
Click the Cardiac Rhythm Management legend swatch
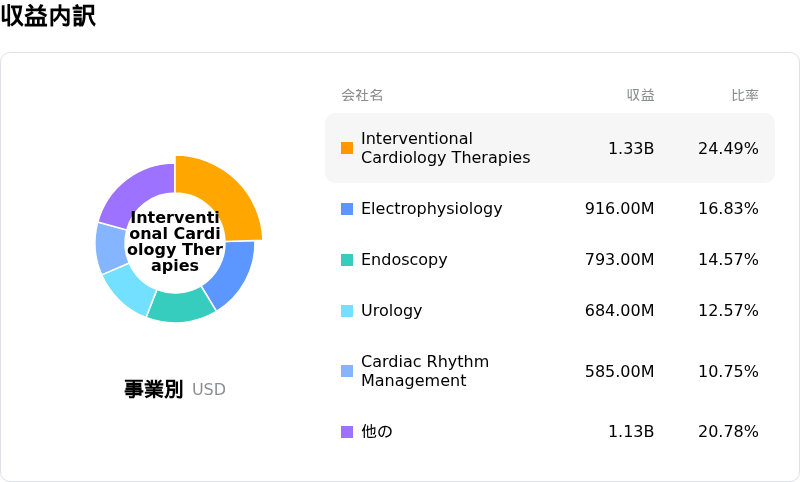[x=347, y=371]
